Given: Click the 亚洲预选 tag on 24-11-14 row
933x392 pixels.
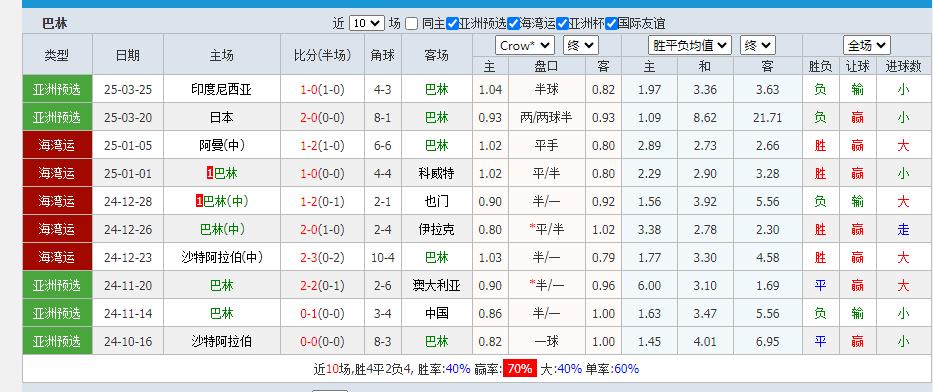Looking at the screenshot, I should click(x=57, y=313).
